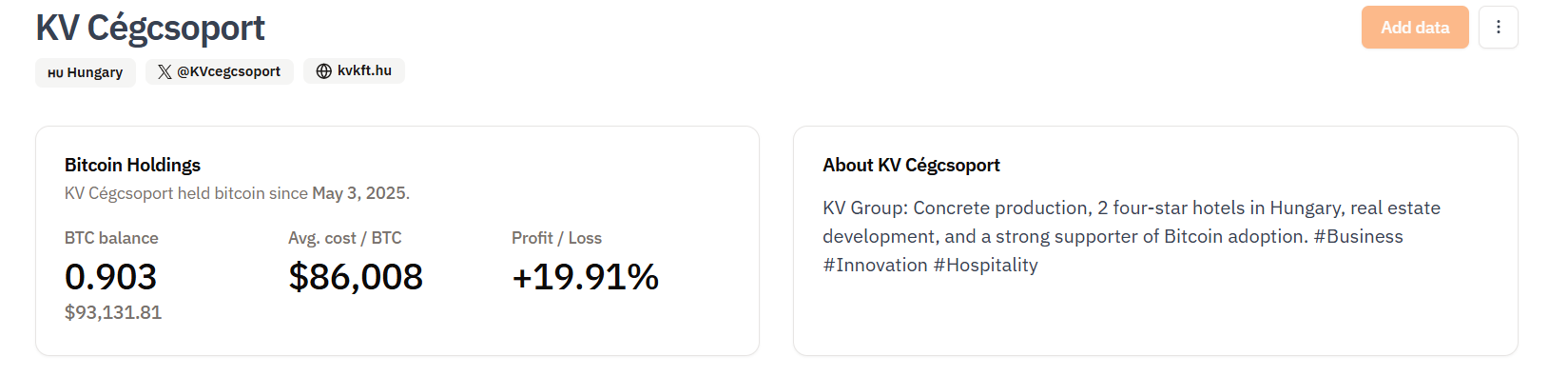Click the May 3, 2025 date text
This screenshot has height=376, width=1568.
click(358, 193)
